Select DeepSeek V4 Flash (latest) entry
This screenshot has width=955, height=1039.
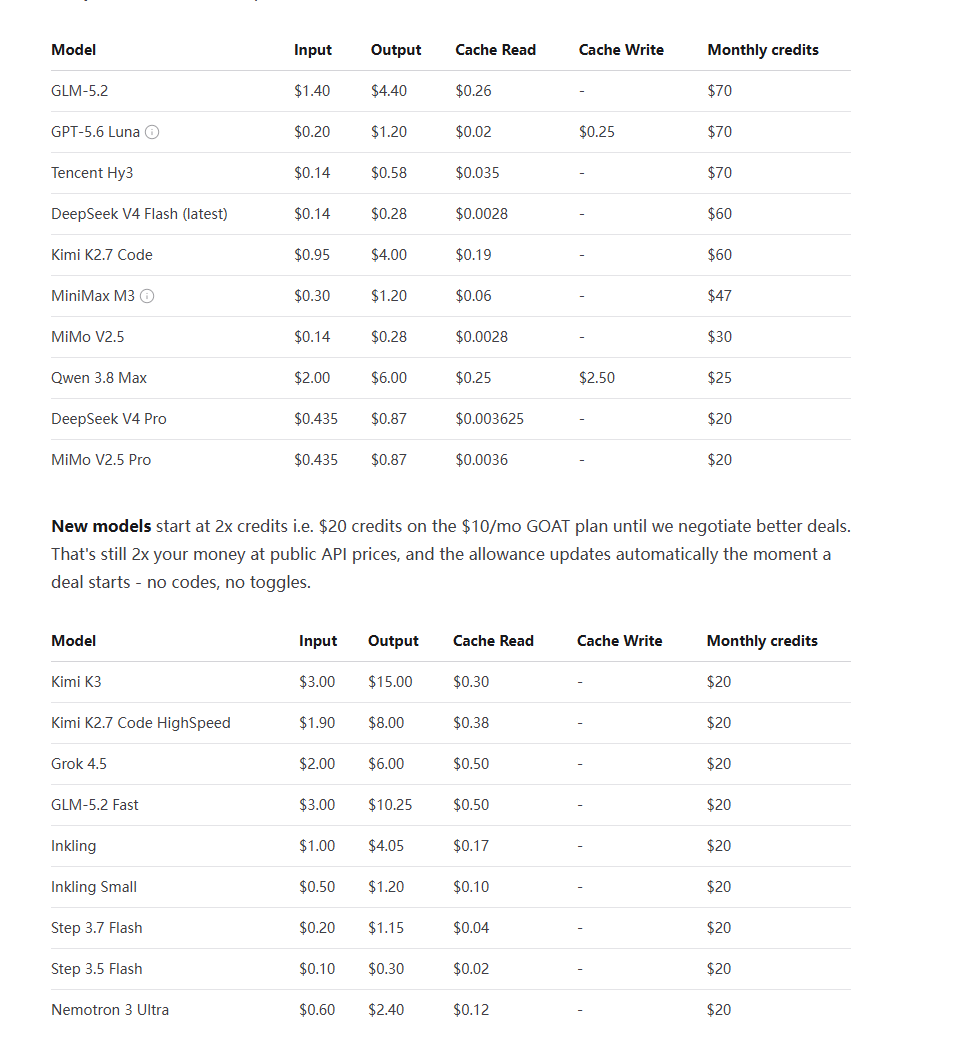(139, 214)
